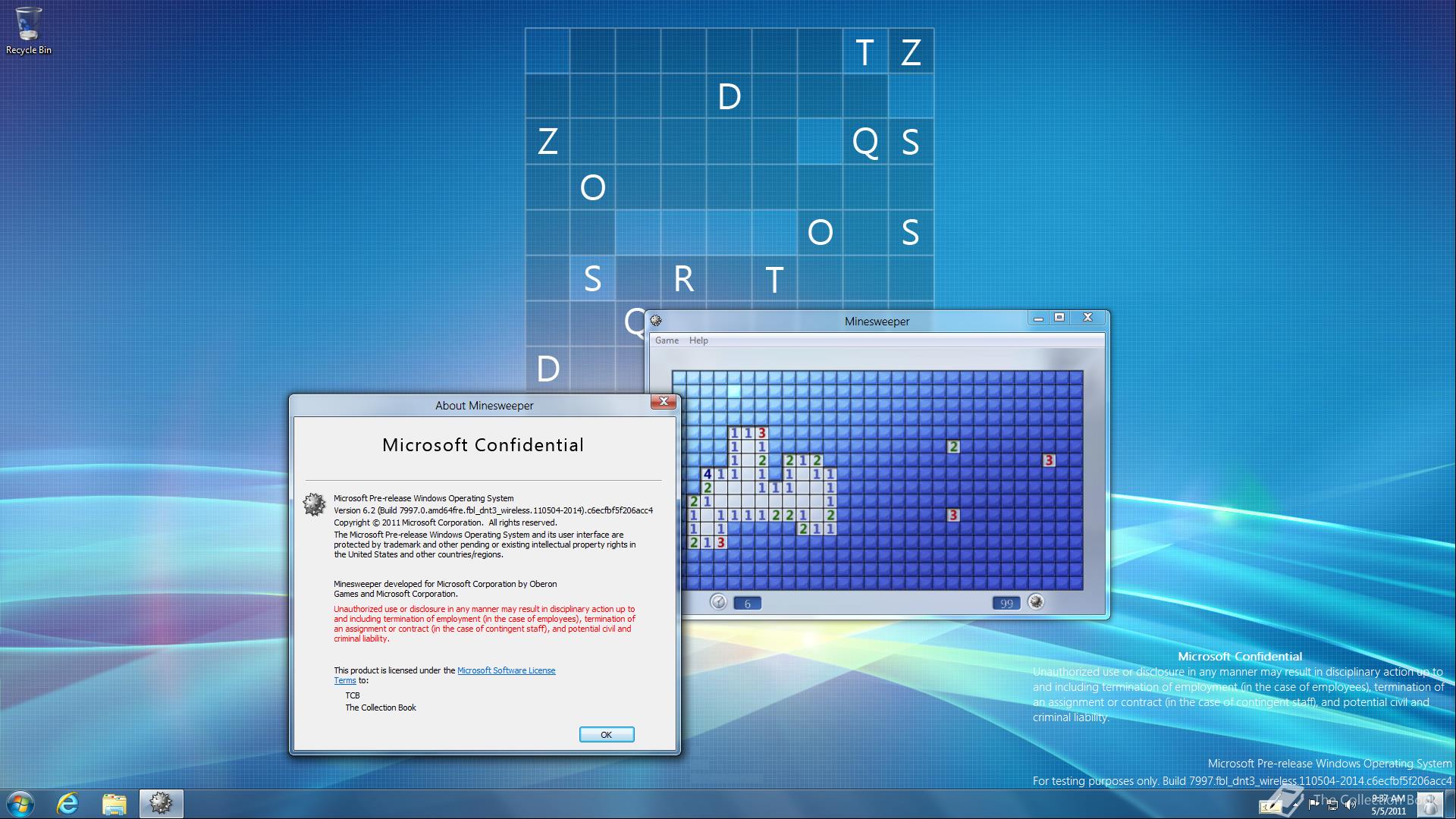
Task: Open the Microsoft Software License link
Action: pyautogui.click(x=506, y=670)
